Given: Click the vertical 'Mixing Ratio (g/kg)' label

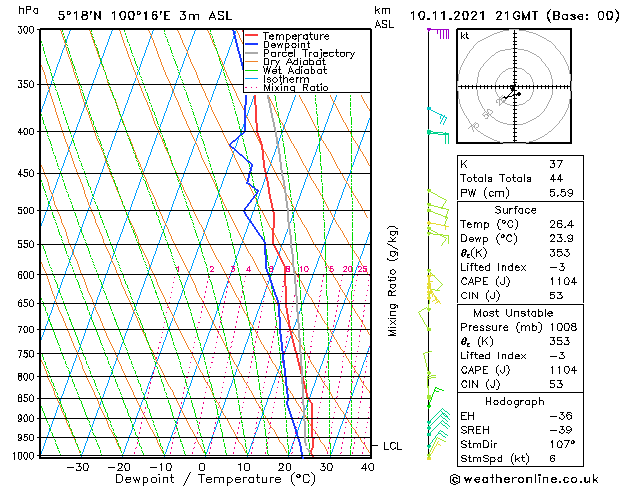Looking at the screenshot, I should click(392, 281).
